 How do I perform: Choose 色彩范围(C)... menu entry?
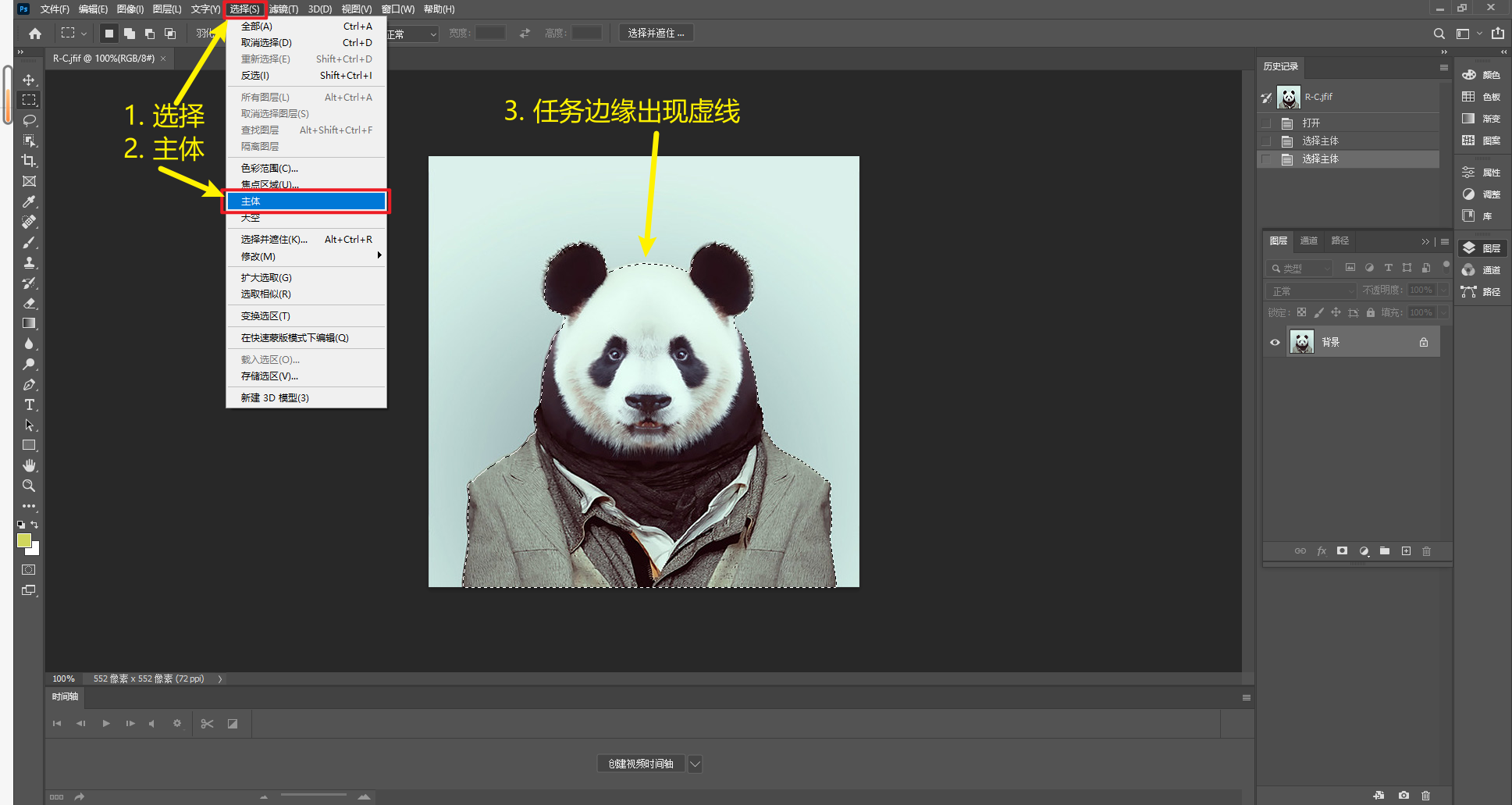pos(306,169)
